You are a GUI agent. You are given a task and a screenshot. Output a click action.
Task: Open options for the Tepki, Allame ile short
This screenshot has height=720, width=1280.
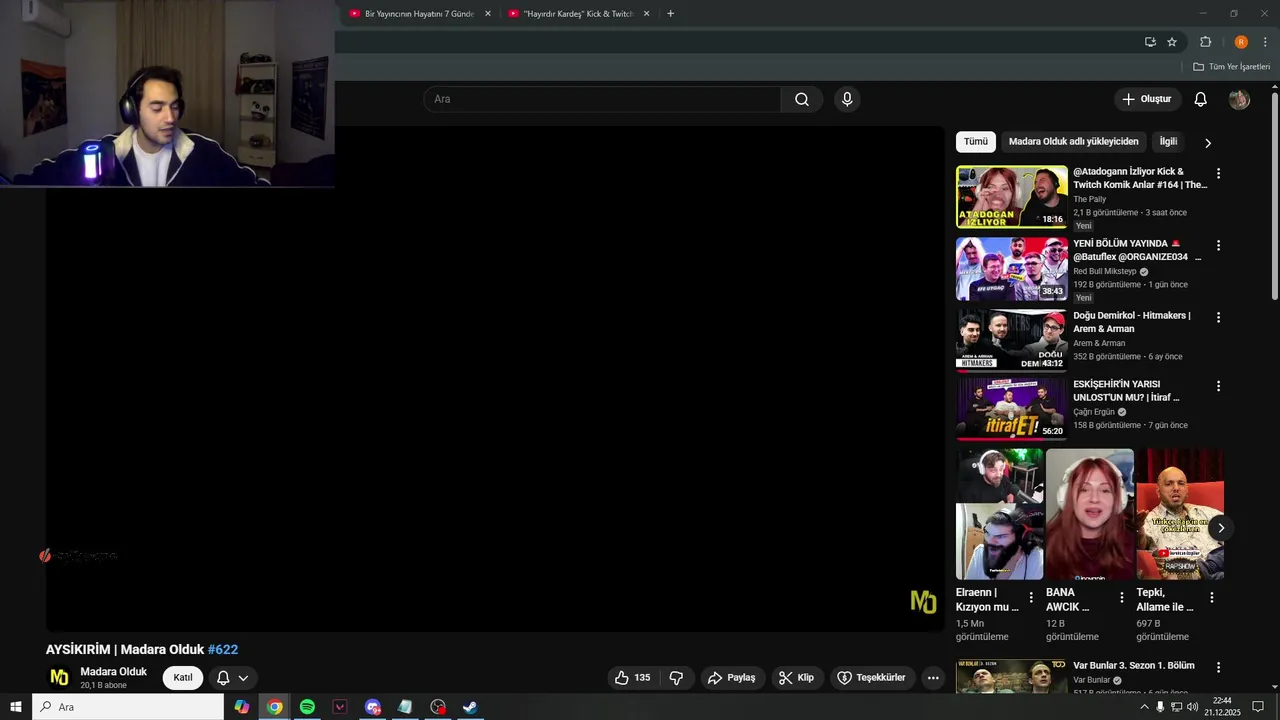tap(1212, 597)
